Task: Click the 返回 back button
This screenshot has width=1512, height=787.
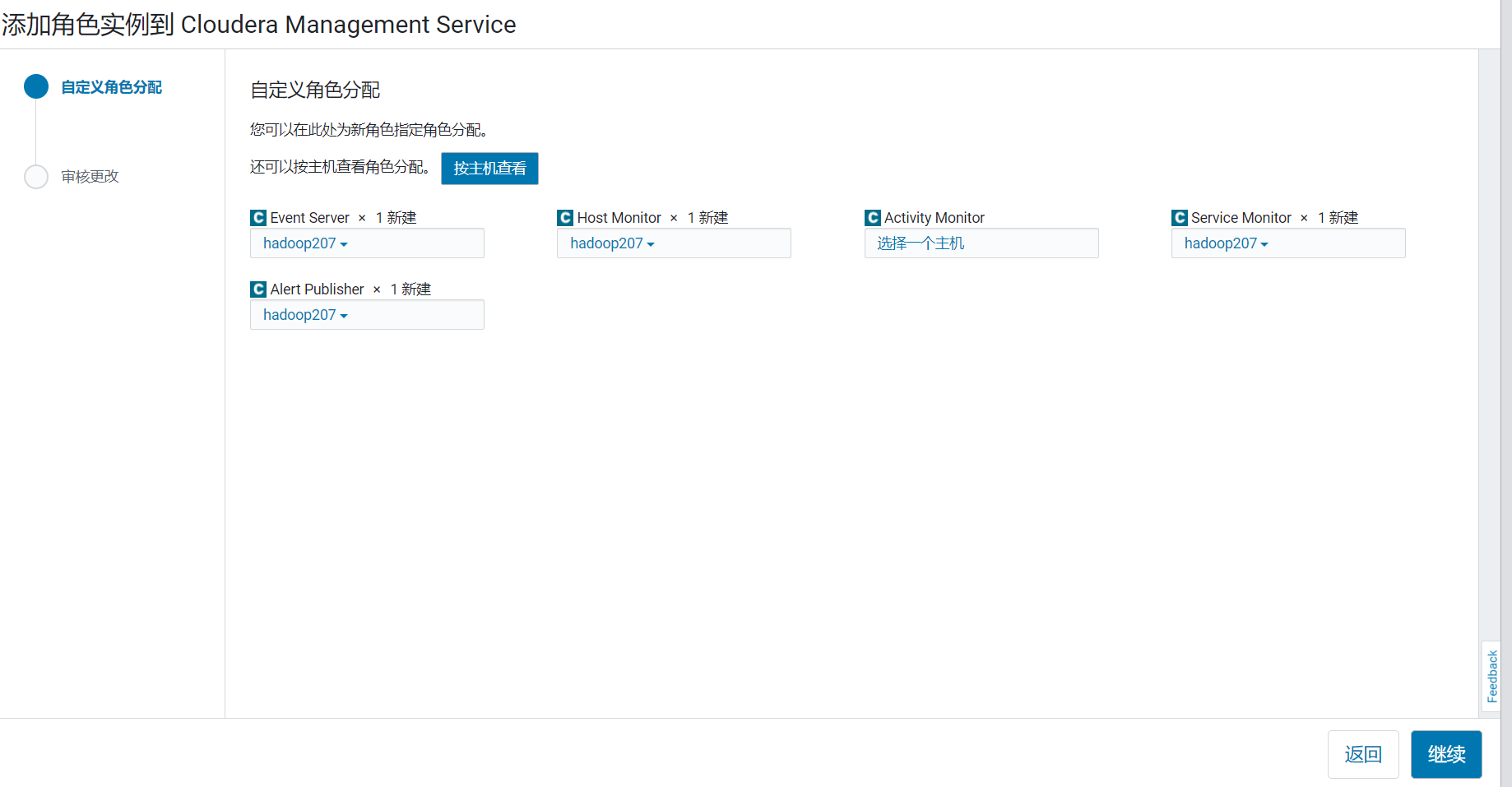Action: (1363, 754)
